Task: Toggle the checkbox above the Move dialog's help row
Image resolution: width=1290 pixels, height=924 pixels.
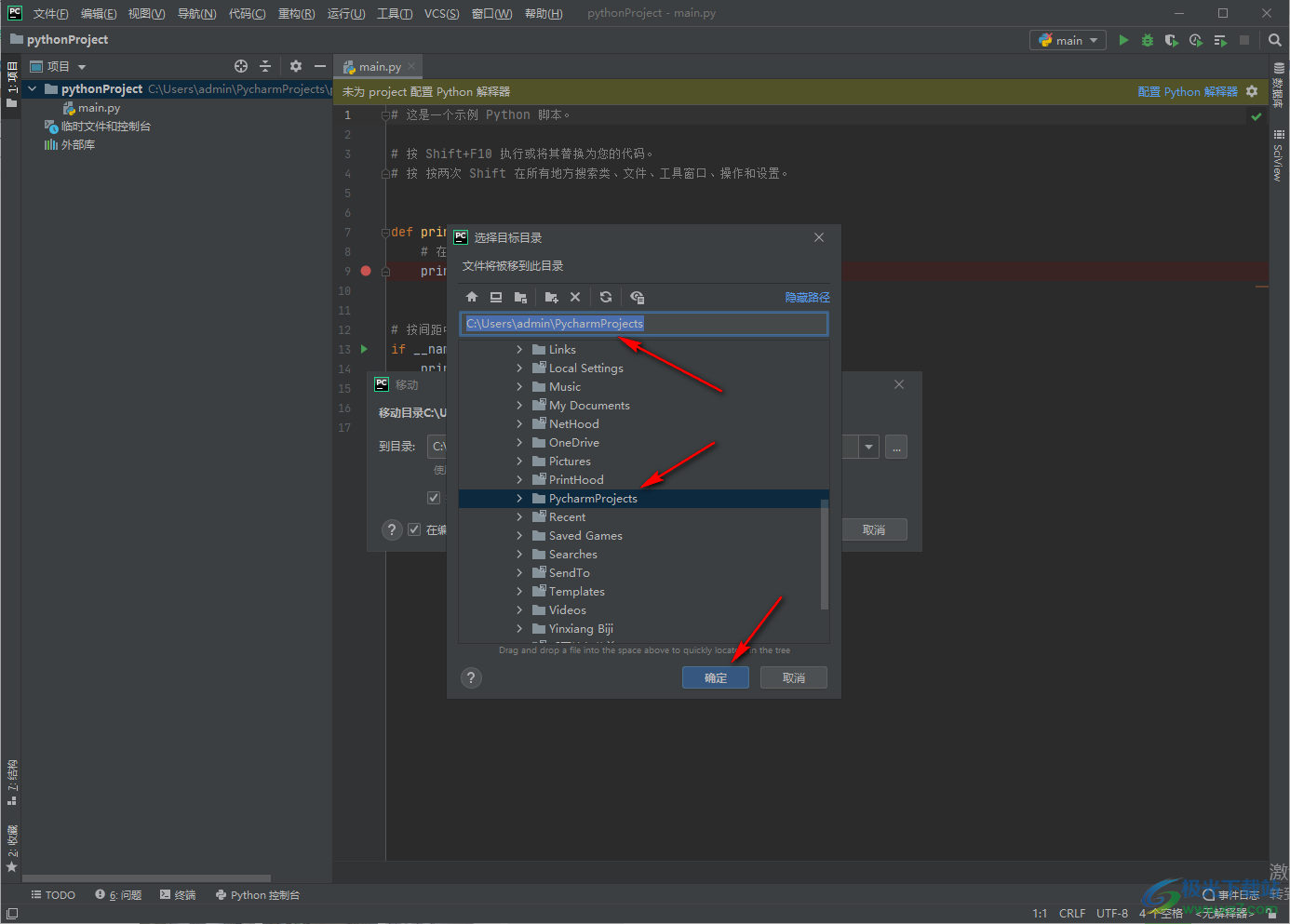Action: tap(434, 498)
